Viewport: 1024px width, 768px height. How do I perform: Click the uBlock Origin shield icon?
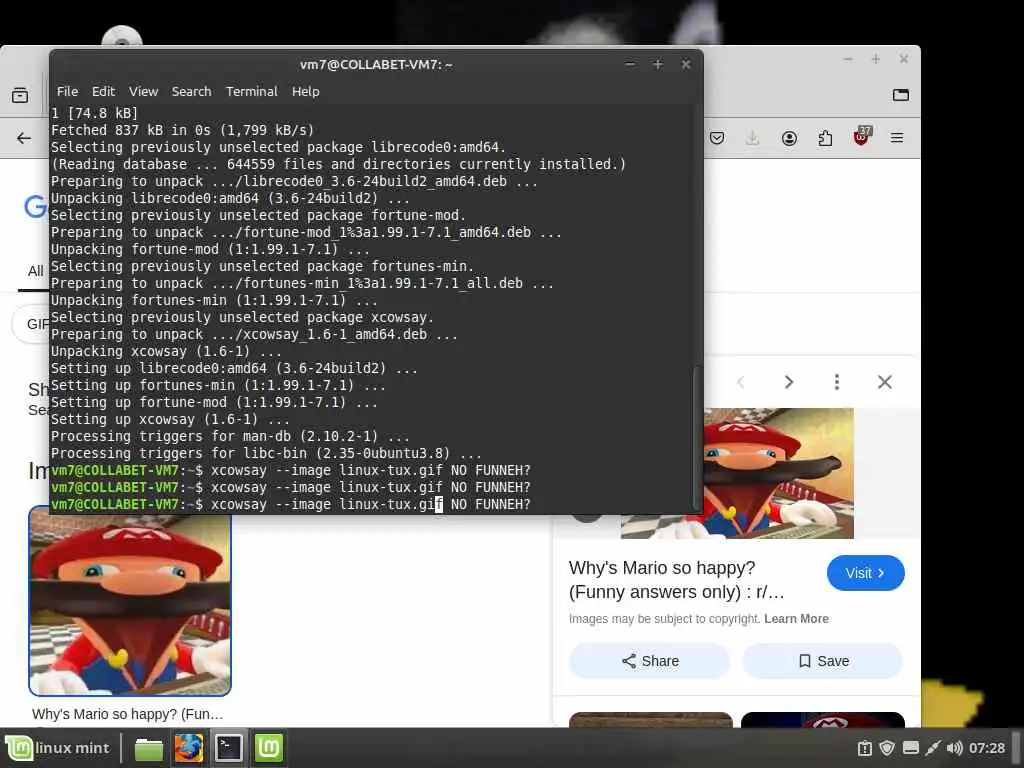coord(862,136)
